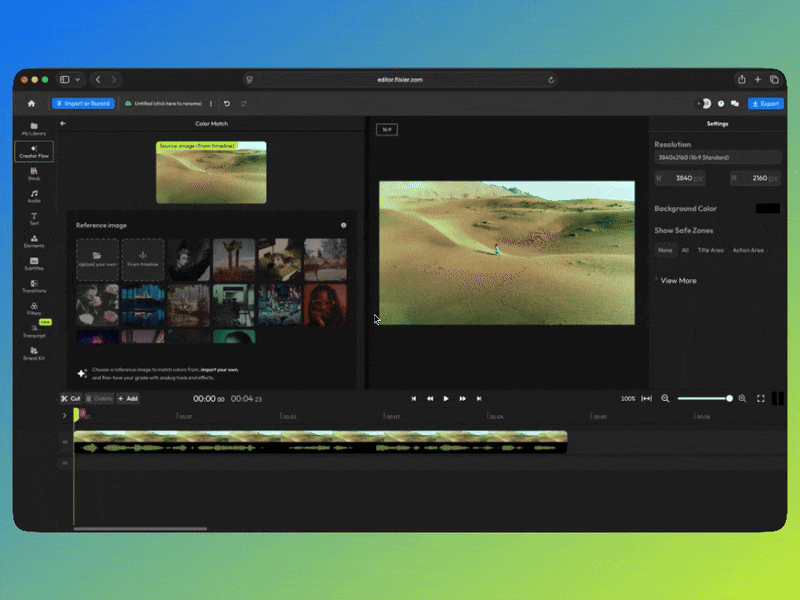Select the Action Area safe zone
The width and height of the screenshot is (800, 600).
(748, 250)
